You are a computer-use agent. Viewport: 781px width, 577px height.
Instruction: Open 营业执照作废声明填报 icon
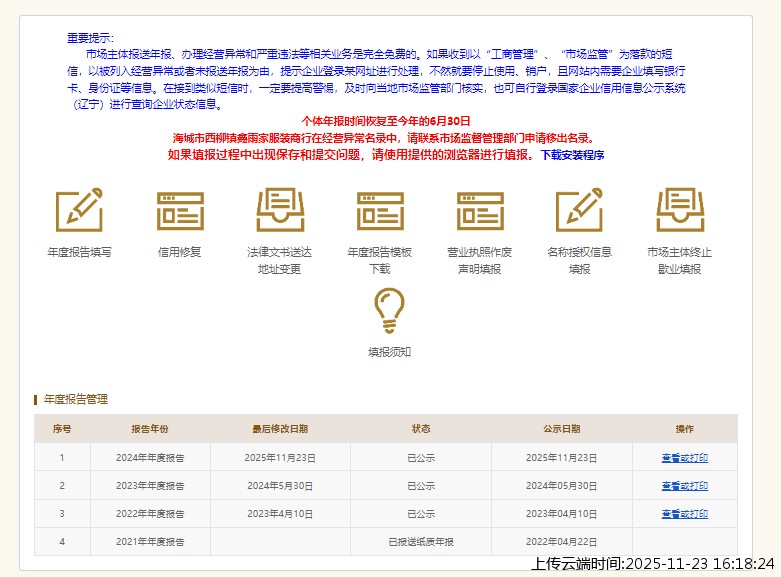[480, 210]
